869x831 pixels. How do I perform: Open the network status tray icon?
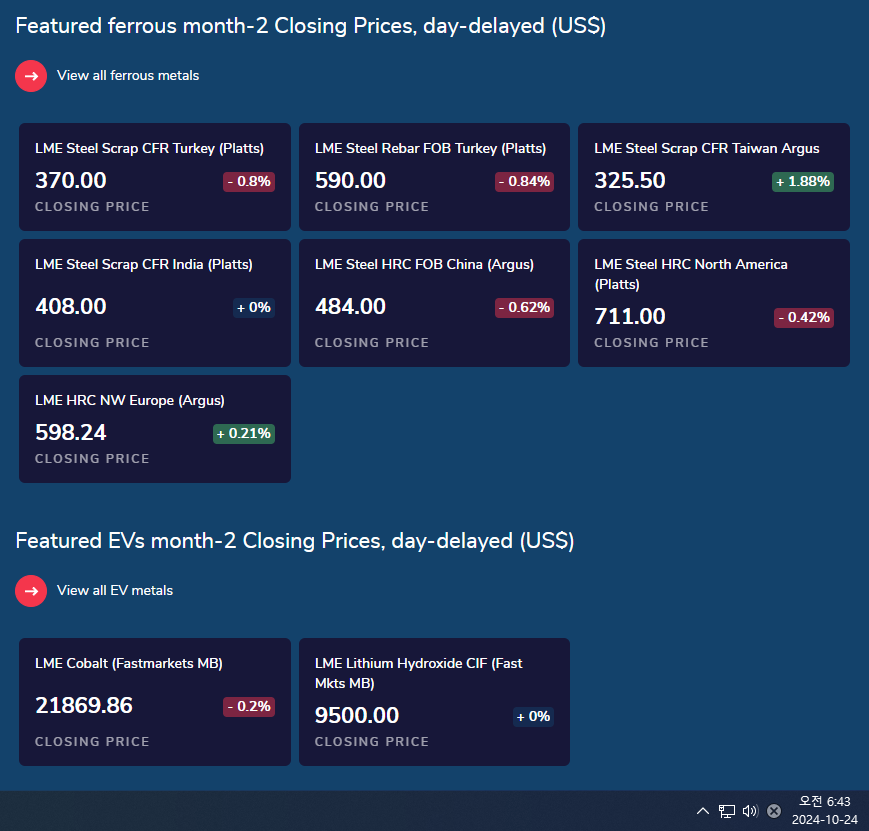(727, 811)
